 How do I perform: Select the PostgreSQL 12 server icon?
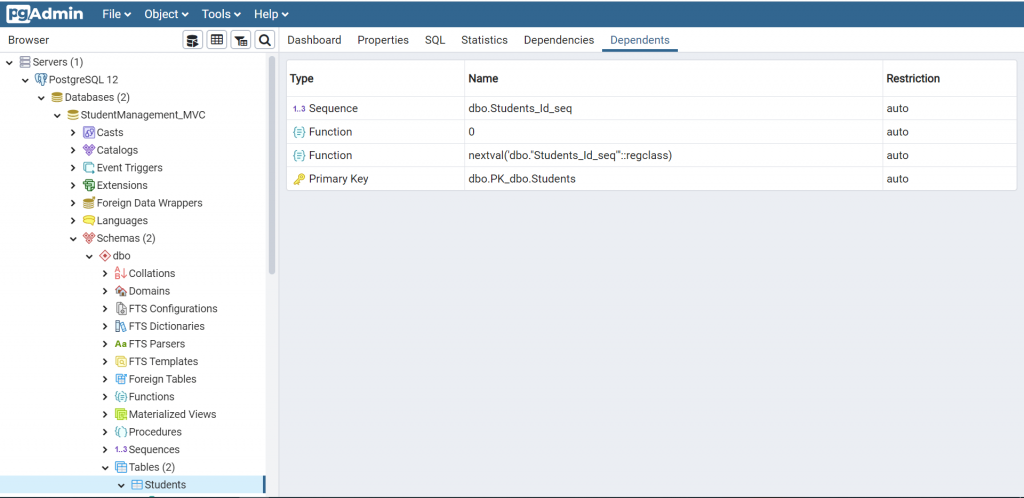pyautogui.click(x=41, y=80)
